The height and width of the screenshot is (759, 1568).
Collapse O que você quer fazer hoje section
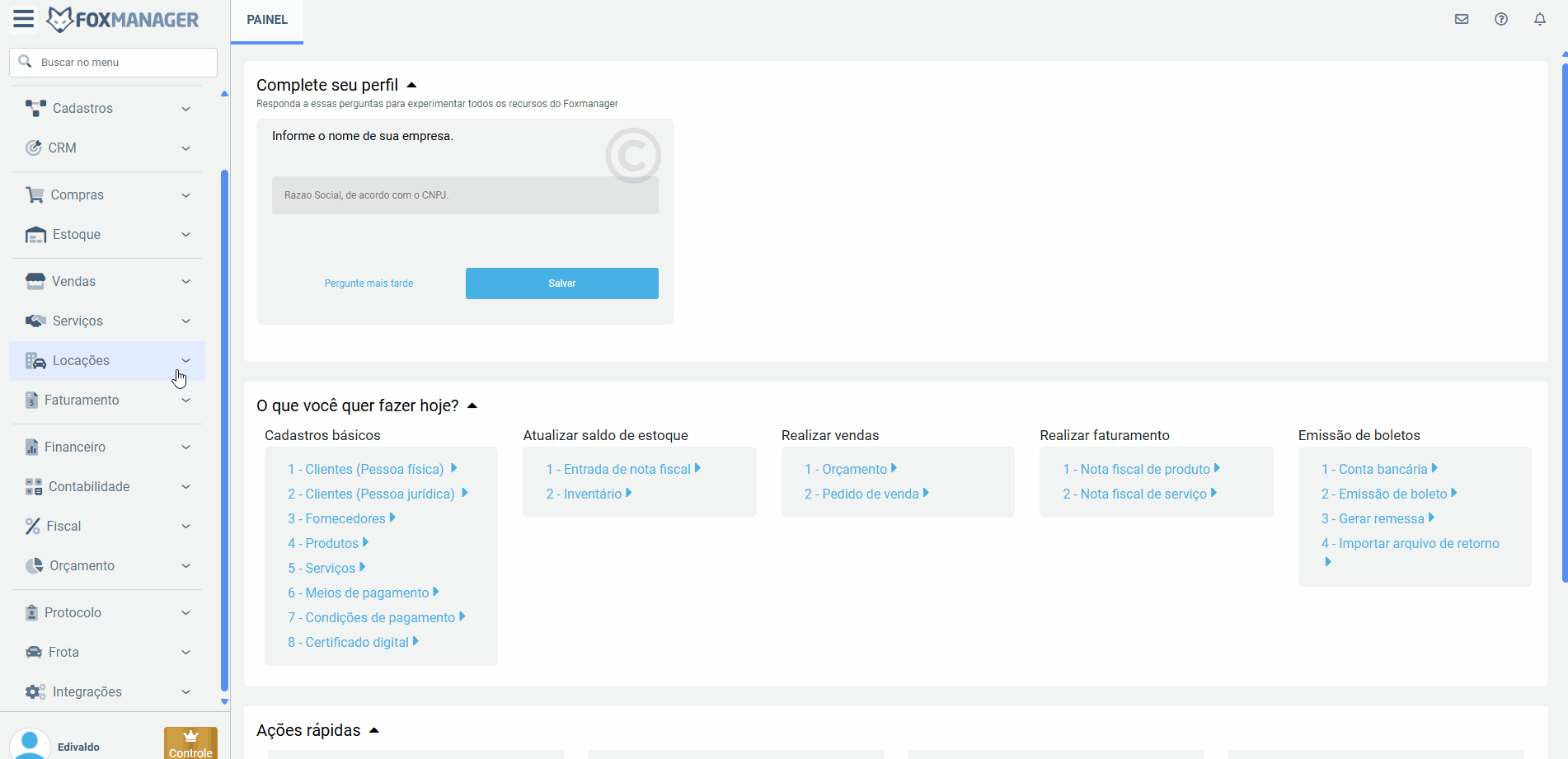coord(472,405)
